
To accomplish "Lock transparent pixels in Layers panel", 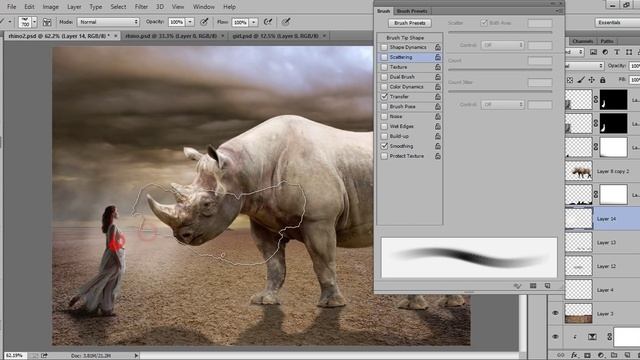I will coord(570,80).
